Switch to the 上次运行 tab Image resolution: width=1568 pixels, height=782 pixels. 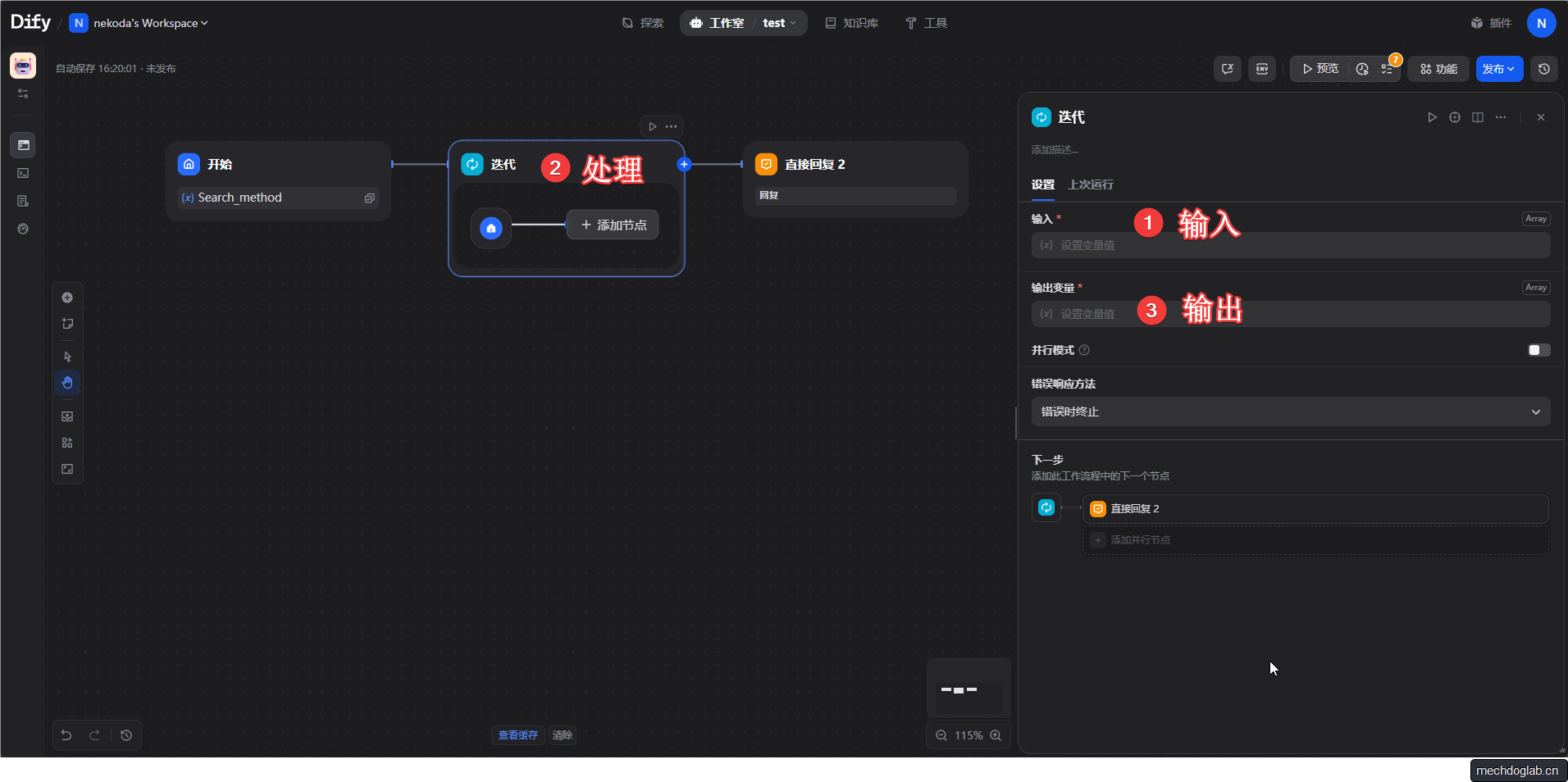click(1090, 184)
